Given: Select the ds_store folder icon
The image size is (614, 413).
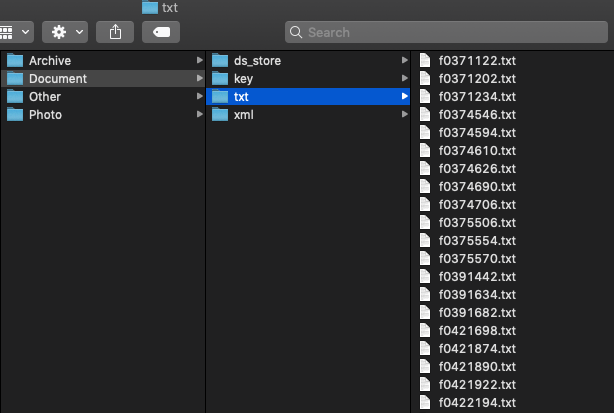Looking at the screenshot, I should pos(220,61).
